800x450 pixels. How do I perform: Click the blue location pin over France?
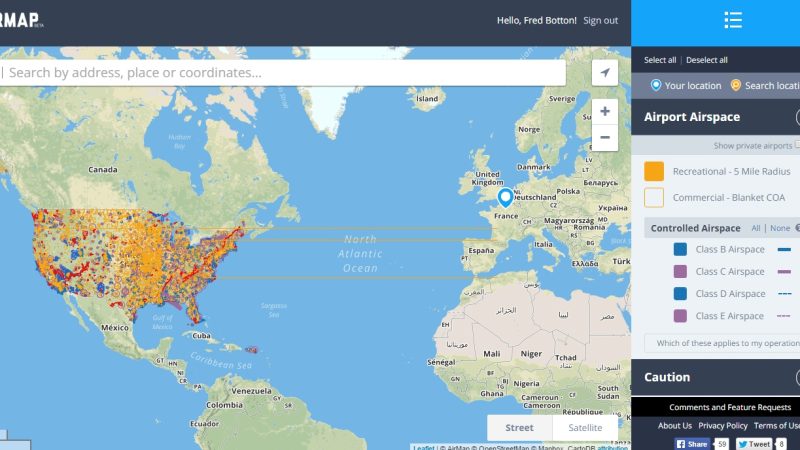(505, 197)
